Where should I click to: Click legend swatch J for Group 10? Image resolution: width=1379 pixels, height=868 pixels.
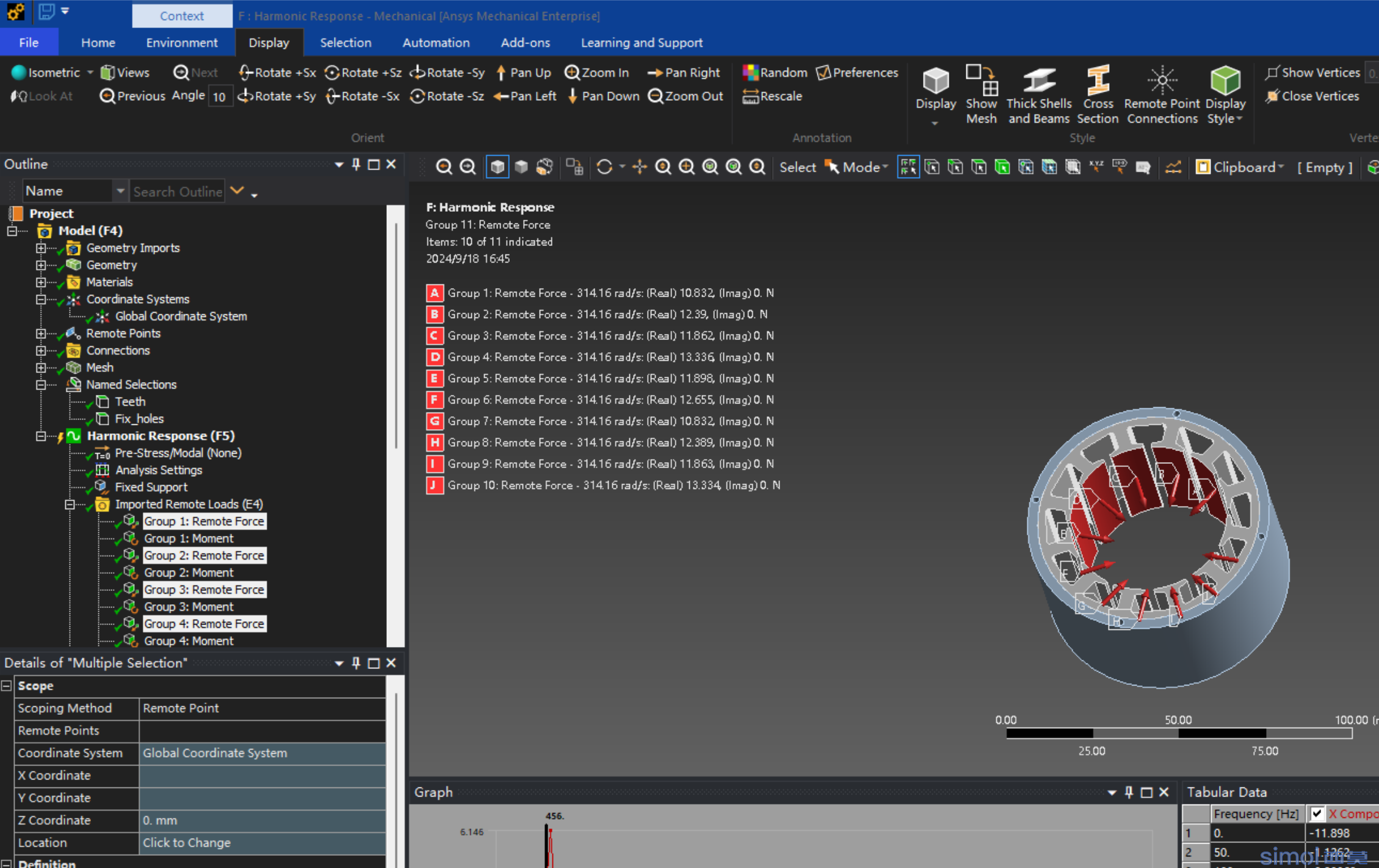click(434, 485)
